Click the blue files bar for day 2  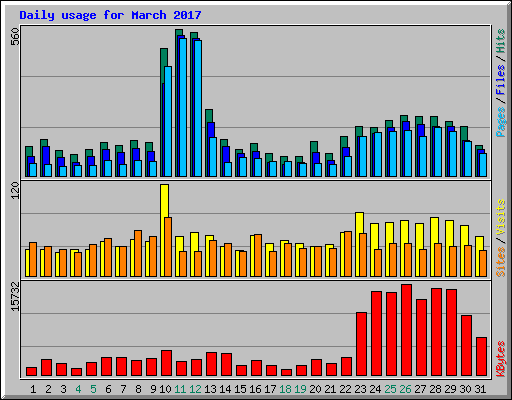tap(46, 161)
